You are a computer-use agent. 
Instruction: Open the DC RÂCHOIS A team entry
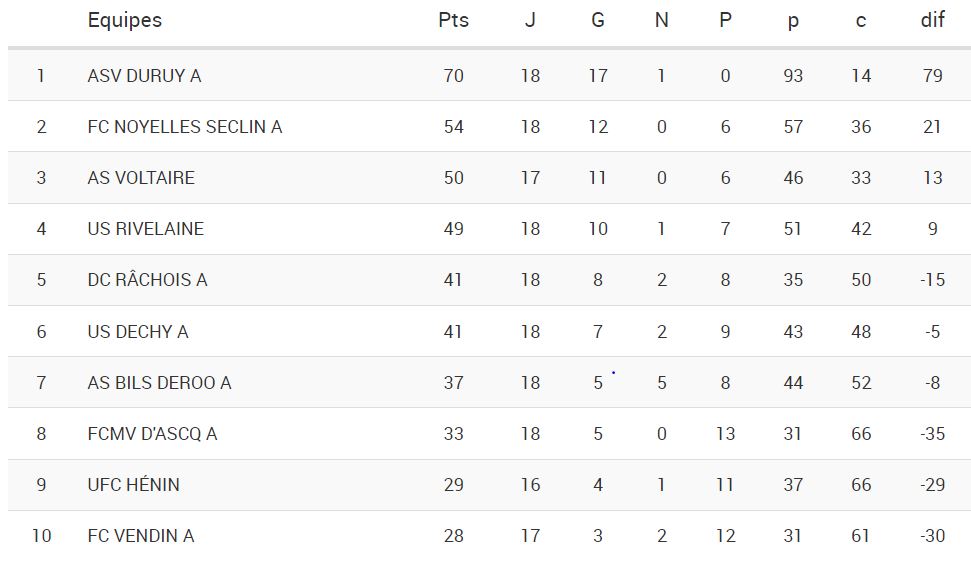click(147, 279)
